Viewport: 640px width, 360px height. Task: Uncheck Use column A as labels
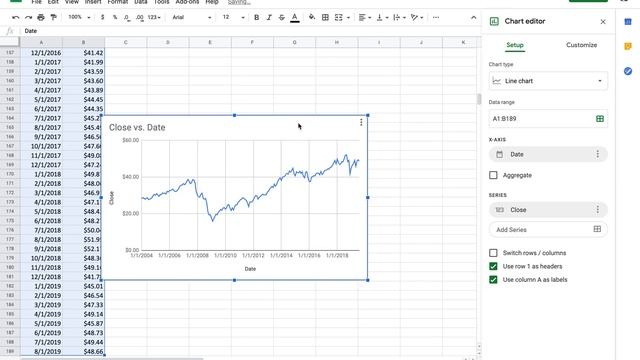(493, 280)
